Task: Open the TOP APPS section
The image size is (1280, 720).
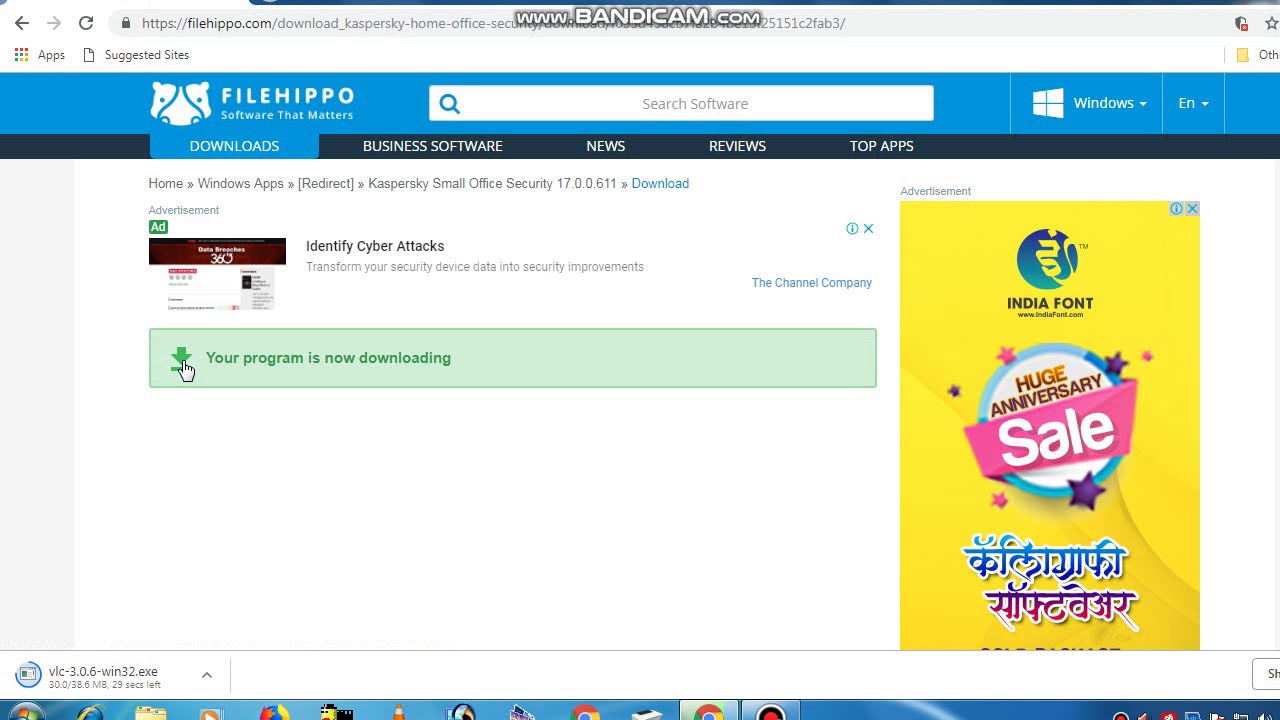Action: 881,146
